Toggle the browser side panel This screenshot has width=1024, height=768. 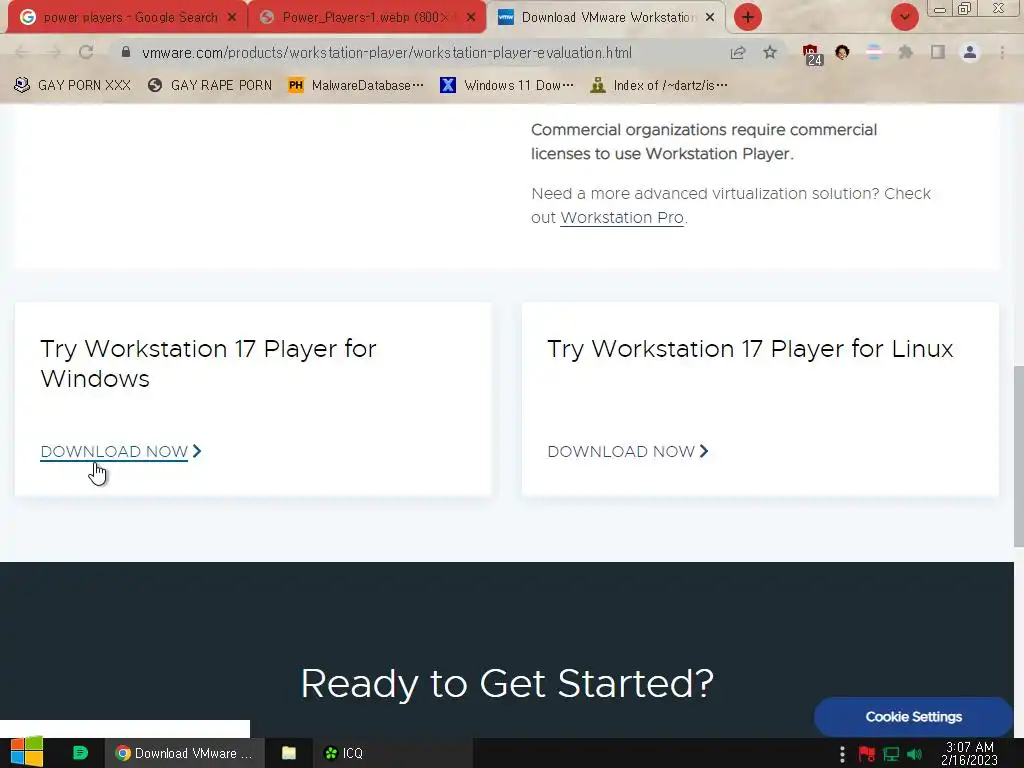[x=938, y=53]
